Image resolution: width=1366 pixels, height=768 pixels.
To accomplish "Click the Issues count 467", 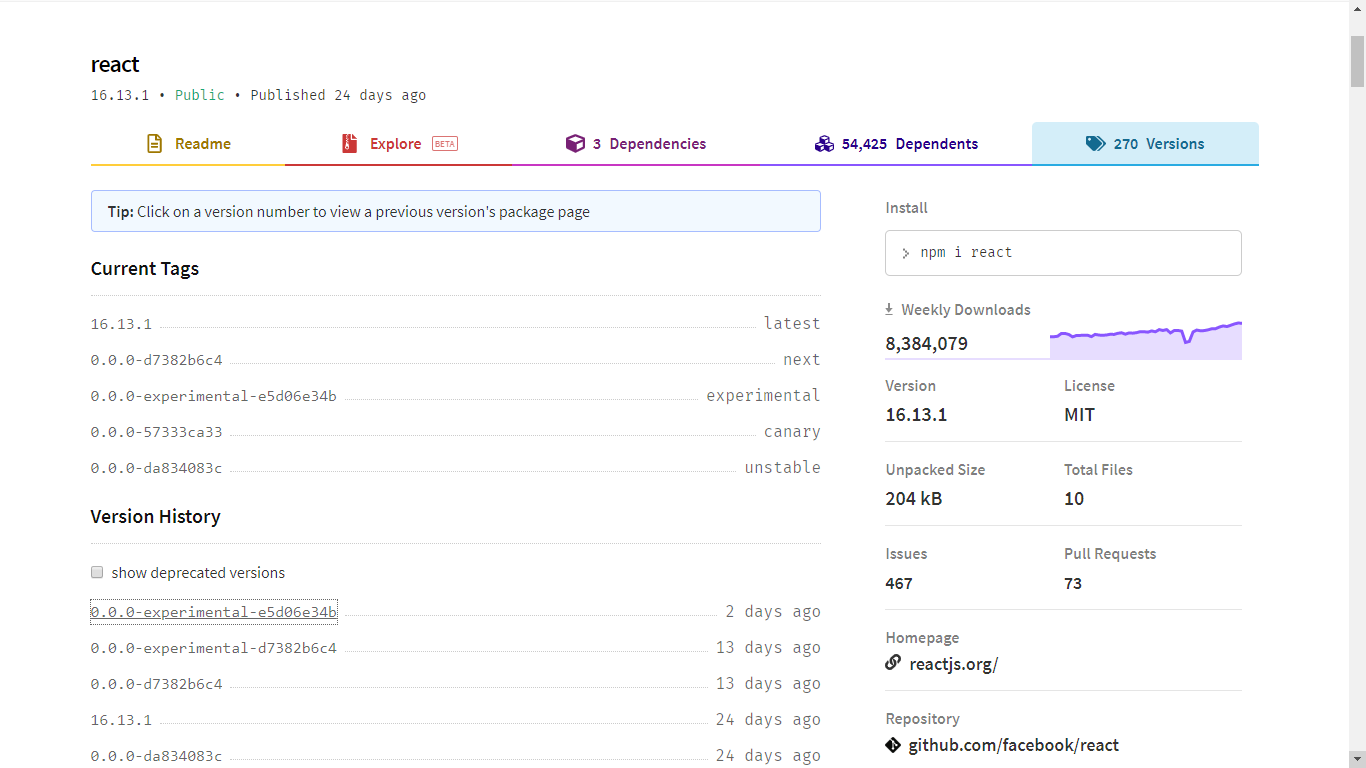I will point(899,583).
